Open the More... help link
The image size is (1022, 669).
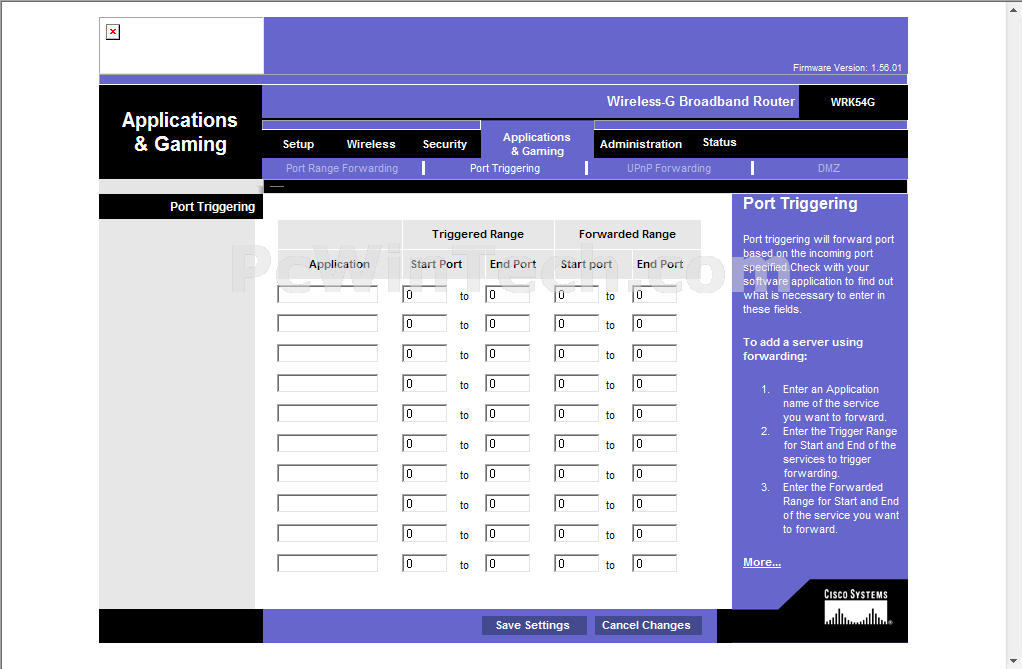762,562
